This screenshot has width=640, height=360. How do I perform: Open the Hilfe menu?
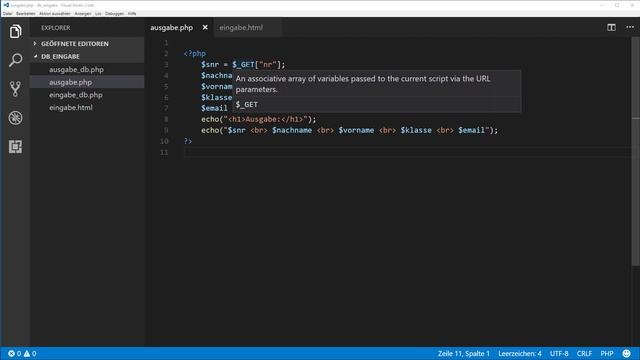[x=132, y=13]
